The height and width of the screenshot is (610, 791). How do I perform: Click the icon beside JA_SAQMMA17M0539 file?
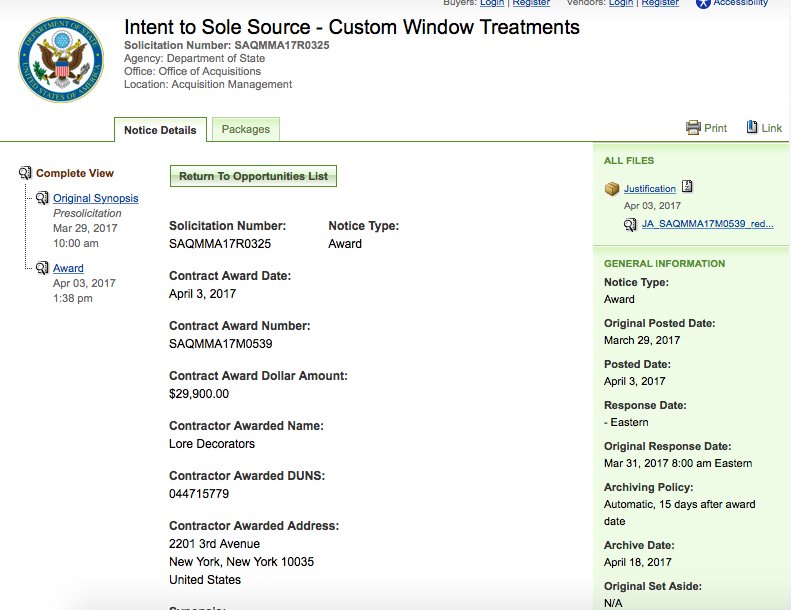[630, 224]
